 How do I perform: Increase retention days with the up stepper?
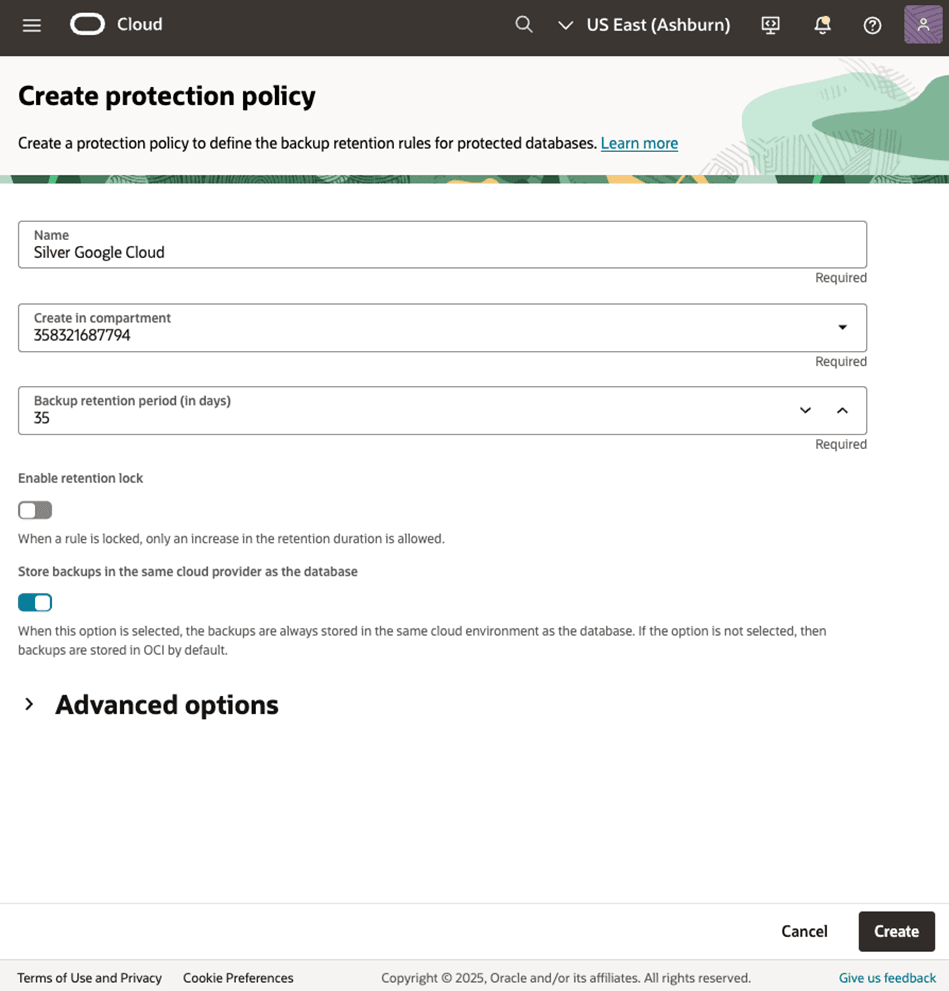coord(842,410)
